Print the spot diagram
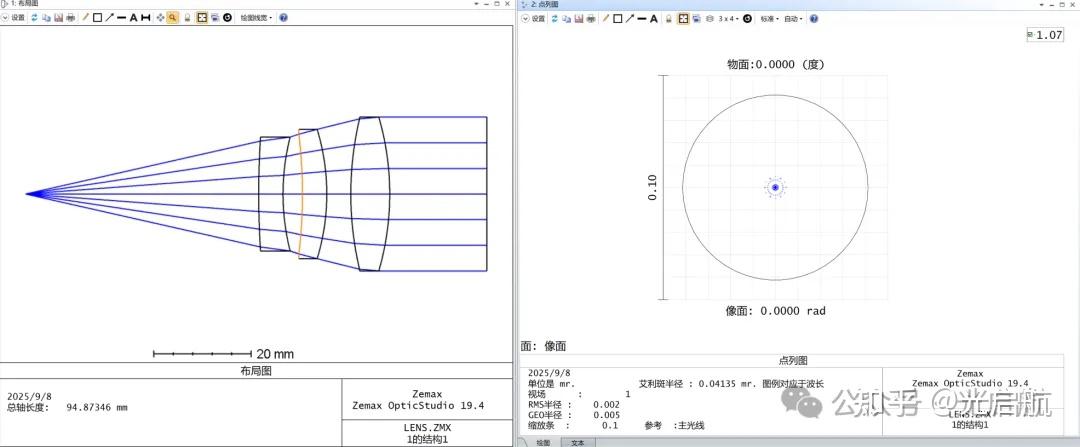Image resolution: width=1080 pixels, height=447 pixels. point(591,19)
